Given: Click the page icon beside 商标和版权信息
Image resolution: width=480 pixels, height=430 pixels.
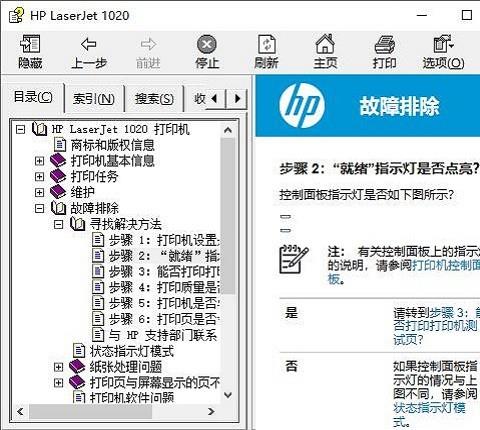Looking at the screenshot, I should pos(60,145).
